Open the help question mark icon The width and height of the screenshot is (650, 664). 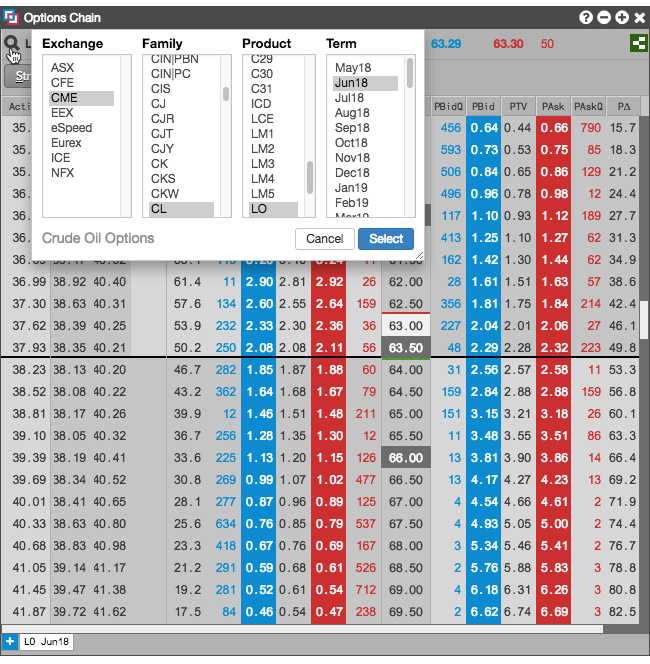point(586,17)
